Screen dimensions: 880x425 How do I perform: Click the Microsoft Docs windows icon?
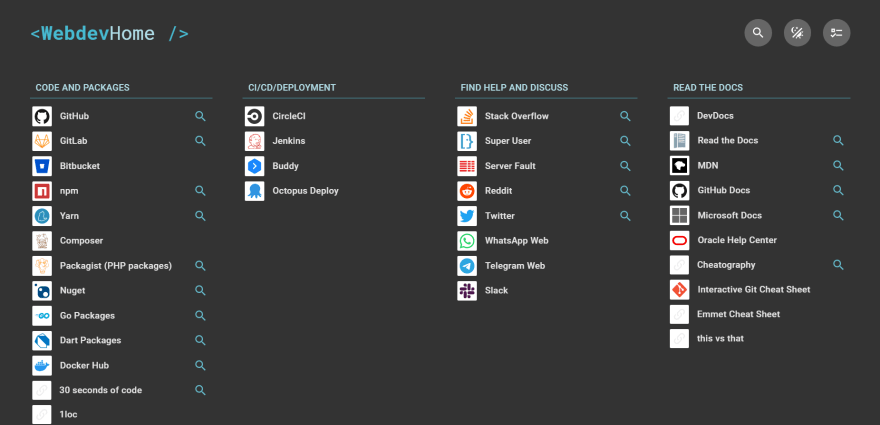tap(680, 215)
